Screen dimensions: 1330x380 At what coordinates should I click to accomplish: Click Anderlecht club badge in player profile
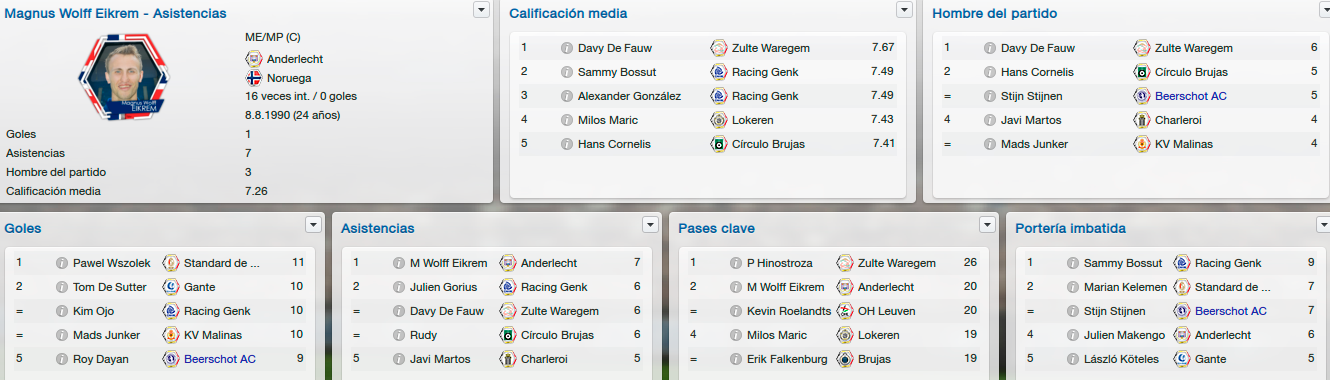[x=254, y=59]
